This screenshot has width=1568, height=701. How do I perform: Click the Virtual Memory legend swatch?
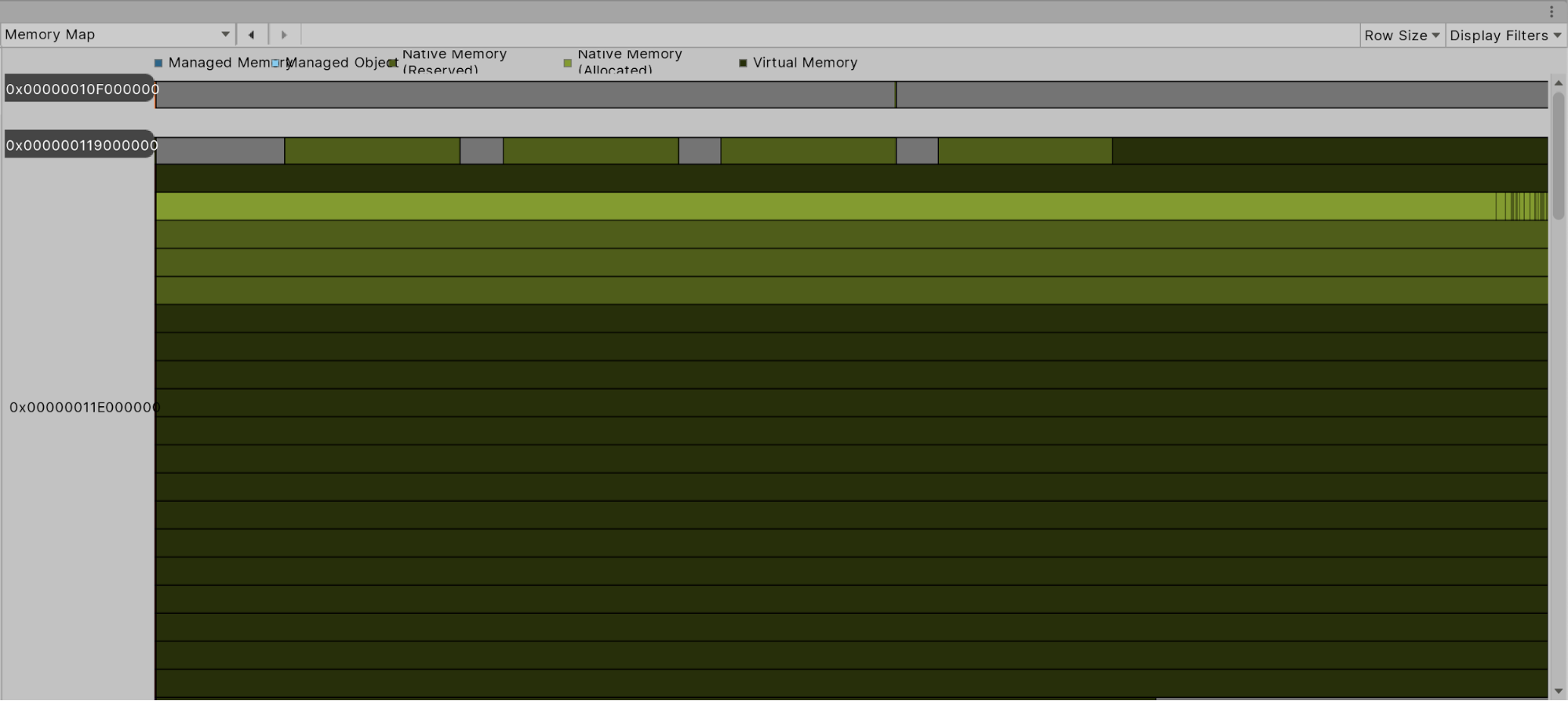click(x=743, y=63)
